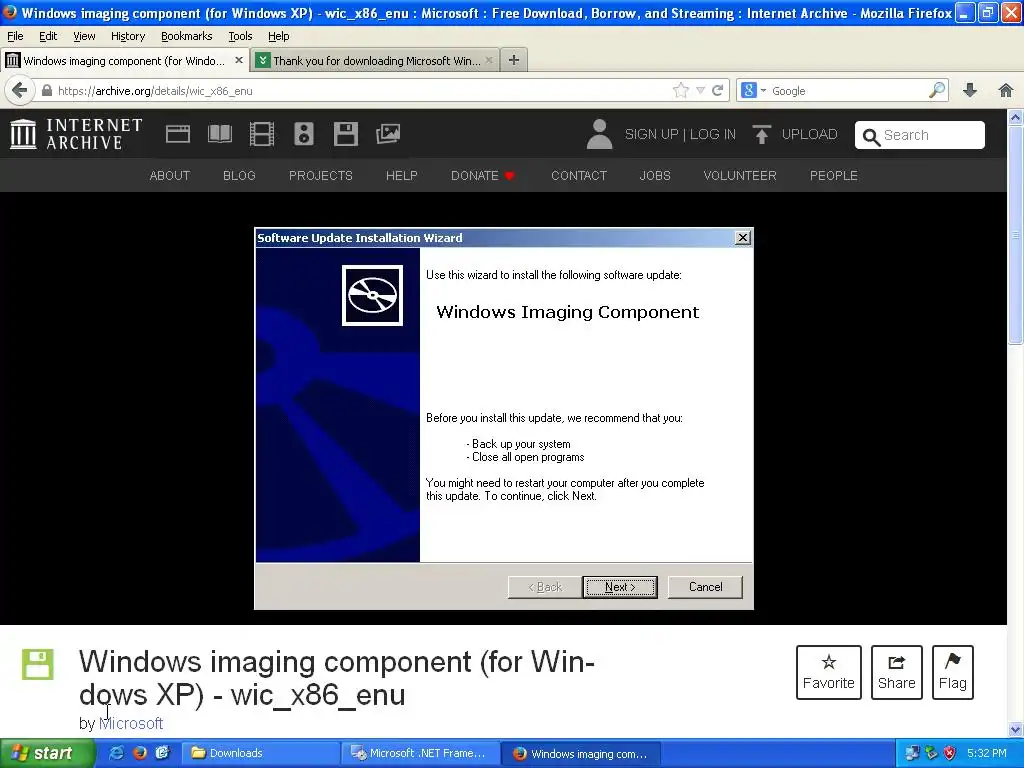The image size is (1024, 768).
Task: Open the Texts book icon
Action: pos(219,134)
